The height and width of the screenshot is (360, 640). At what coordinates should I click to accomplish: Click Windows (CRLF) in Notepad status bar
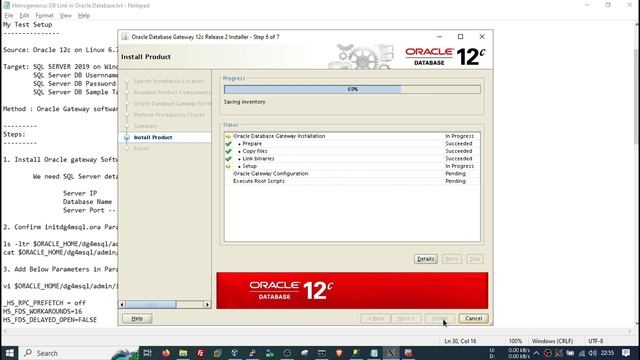click(552, 341)
